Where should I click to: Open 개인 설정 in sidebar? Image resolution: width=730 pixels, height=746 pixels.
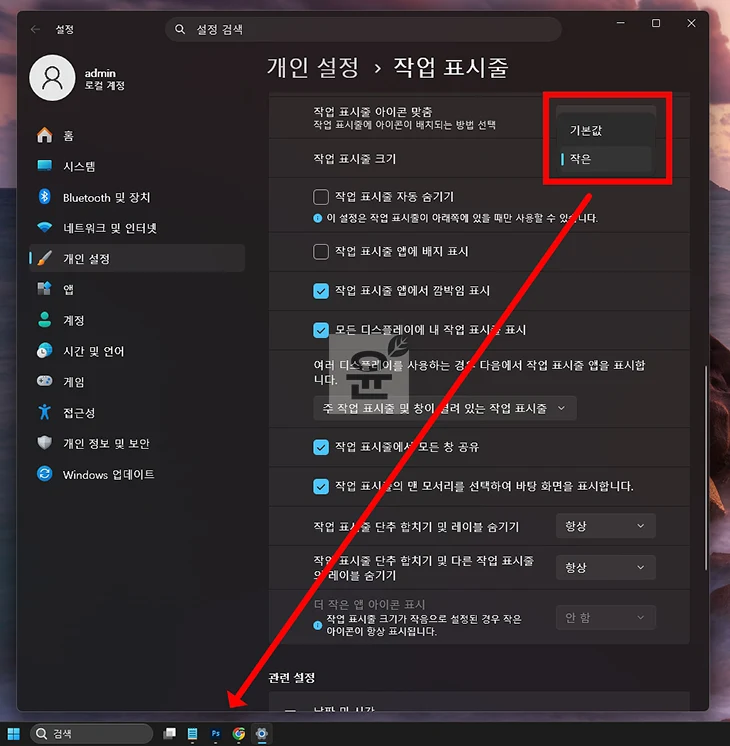pyautogui.click(x=137, y=258)
